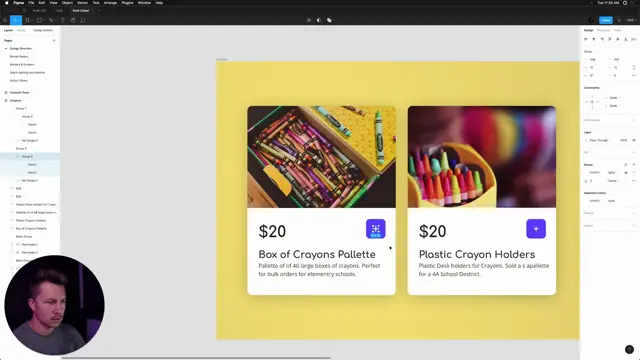Click the Border Radius page
This screenshot has height=360, width=640.
(19, 56)
